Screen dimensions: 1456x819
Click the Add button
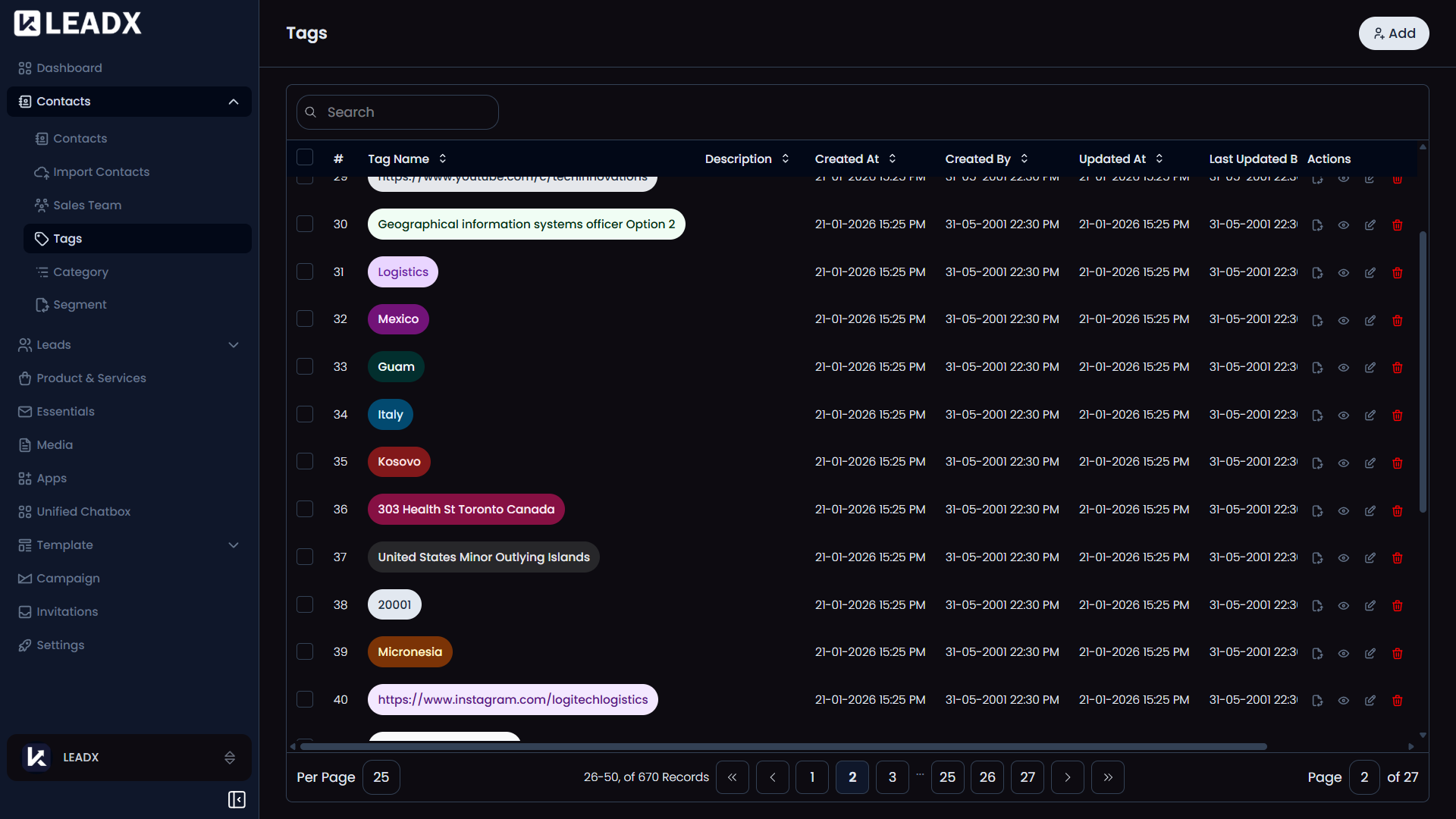pos(1393,33)
